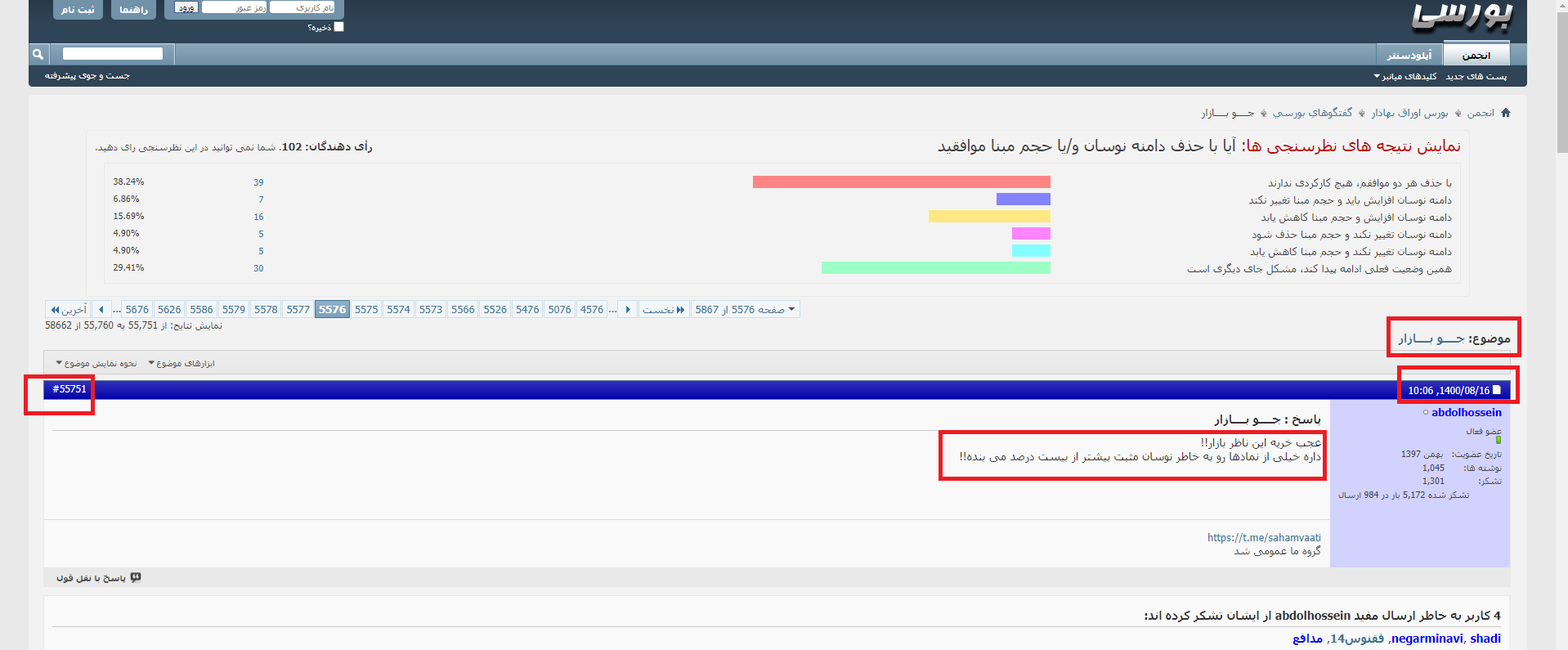
Task: Go to page 5579
Action: [234, 310]
